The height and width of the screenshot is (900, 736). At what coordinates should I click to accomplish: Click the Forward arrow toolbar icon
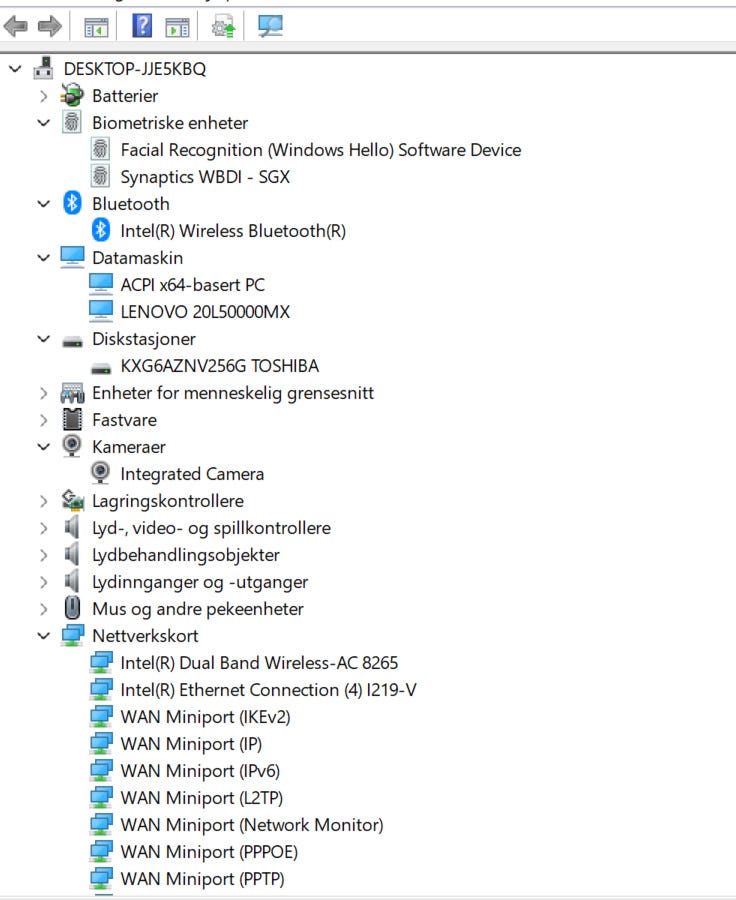tap(49, 26)
